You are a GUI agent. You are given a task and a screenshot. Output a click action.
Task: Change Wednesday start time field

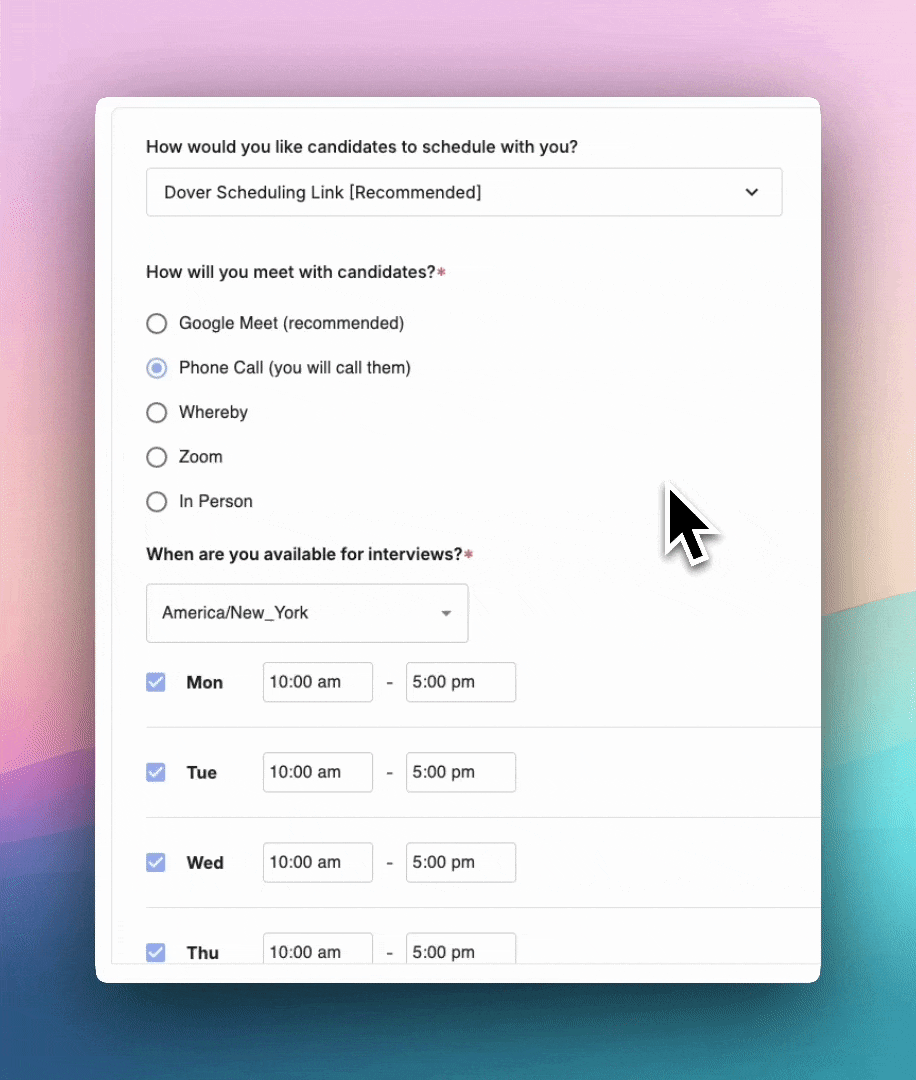[317, 862]
